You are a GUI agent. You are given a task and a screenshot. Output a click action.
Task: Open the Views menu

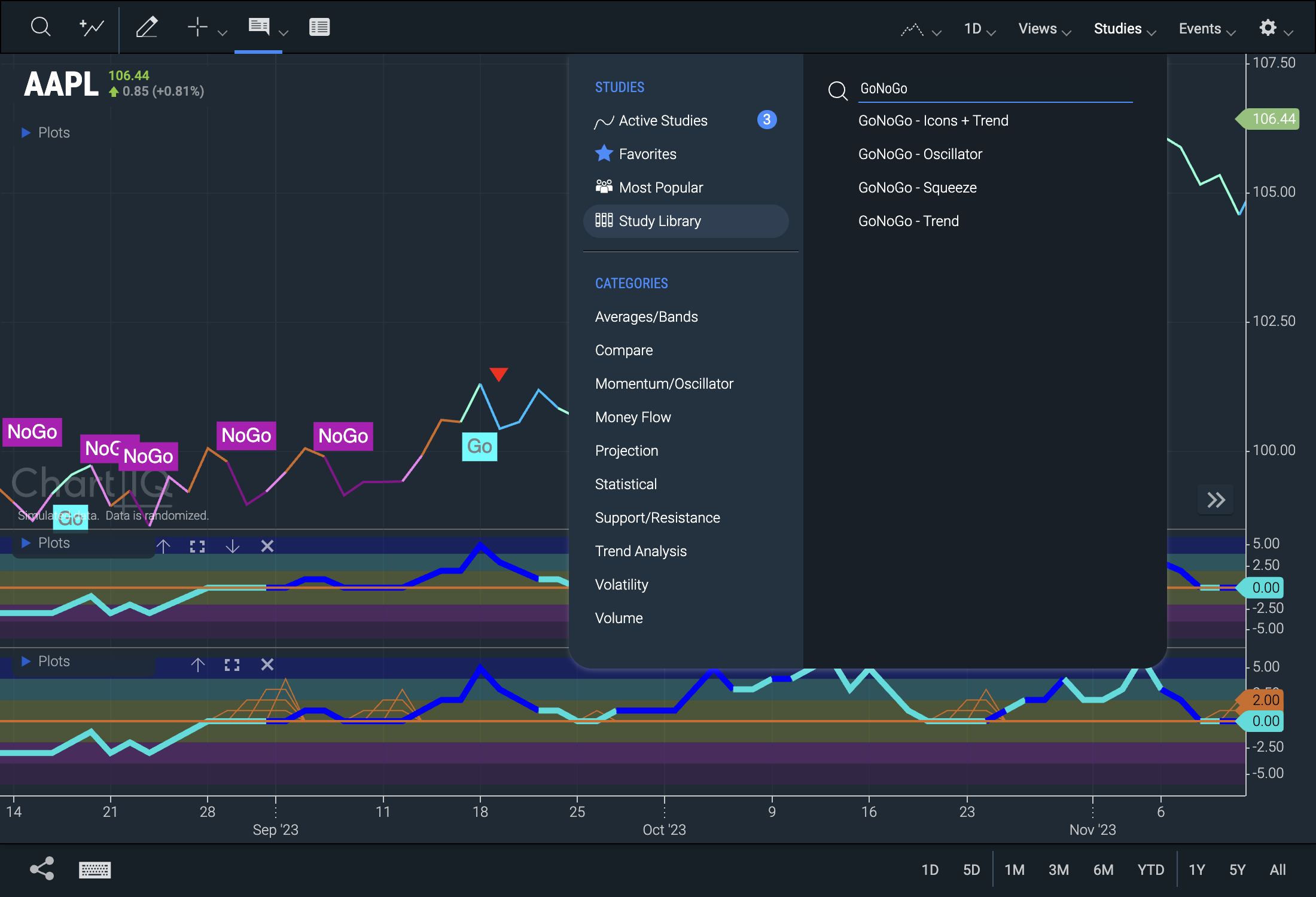click(1044, 29)
